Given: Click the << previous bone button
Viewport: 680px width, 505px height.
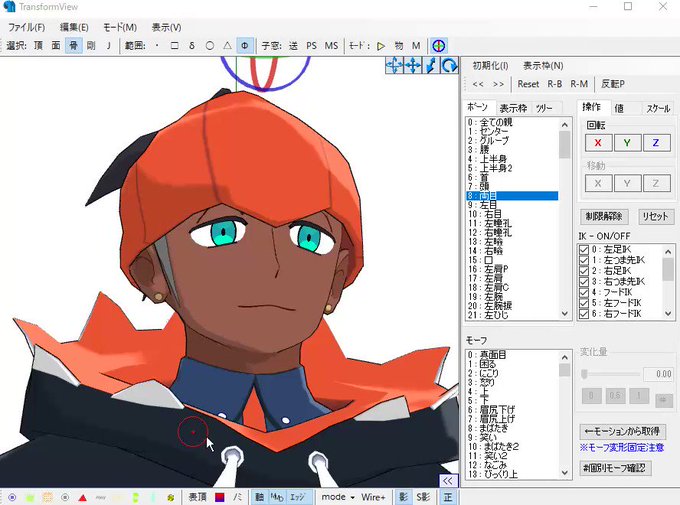Looking at the screenshot, I should tap(478, 84).
